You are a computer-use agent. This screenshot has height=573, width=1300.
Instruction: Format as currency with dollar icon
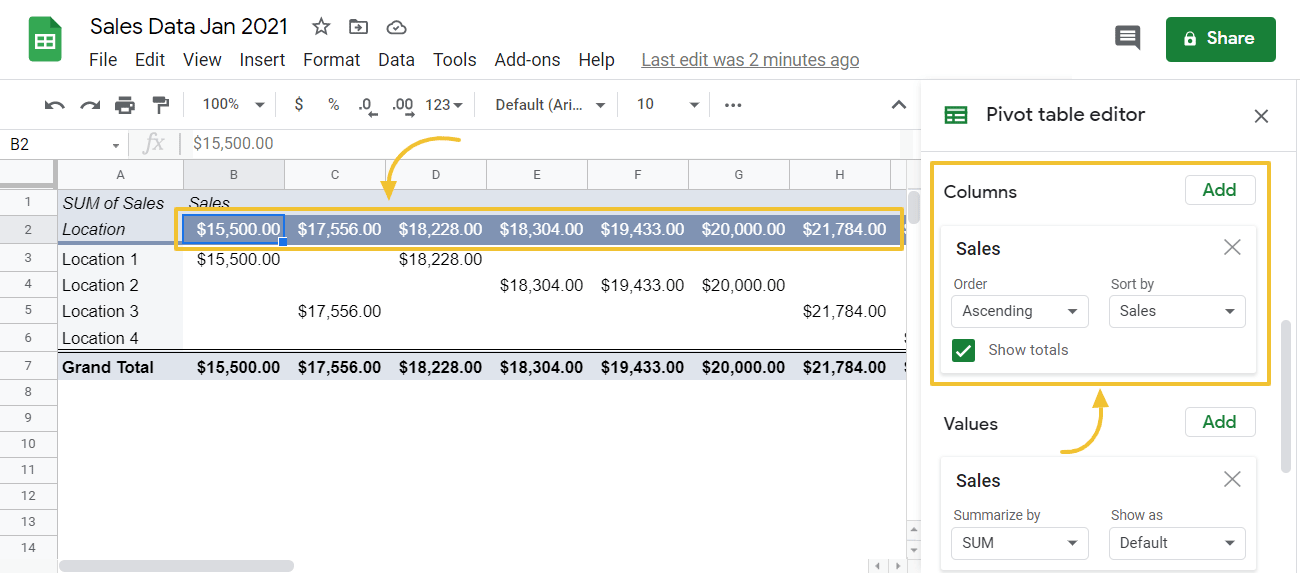pyautogui.click(x=299, y=105)
